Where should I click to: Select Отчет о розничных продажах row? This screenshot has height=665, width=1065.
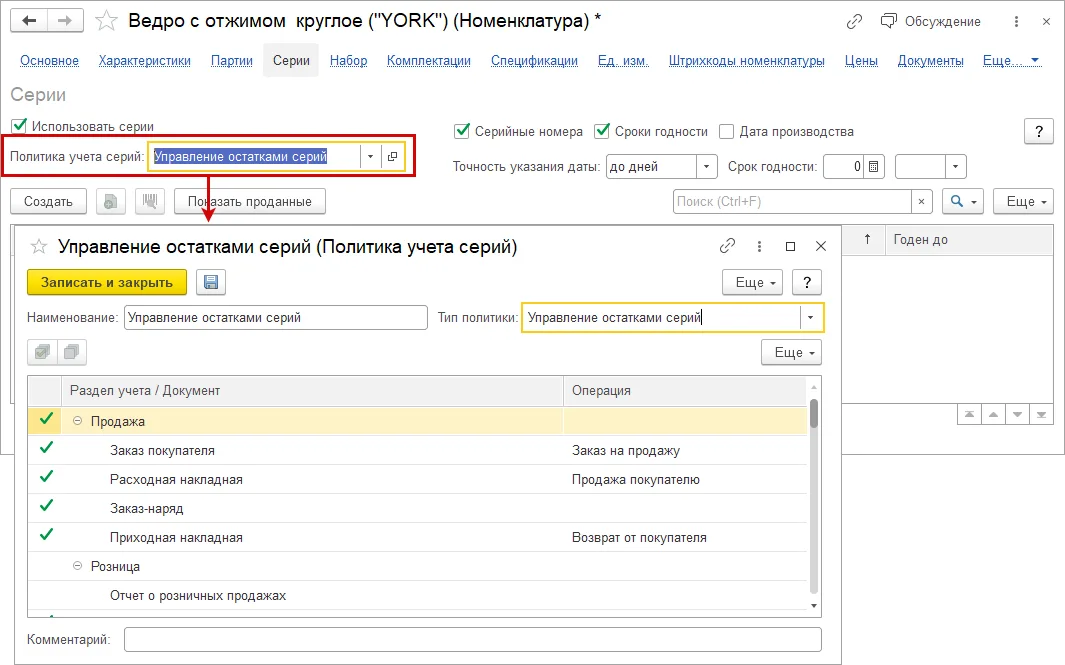click(418, 595)
